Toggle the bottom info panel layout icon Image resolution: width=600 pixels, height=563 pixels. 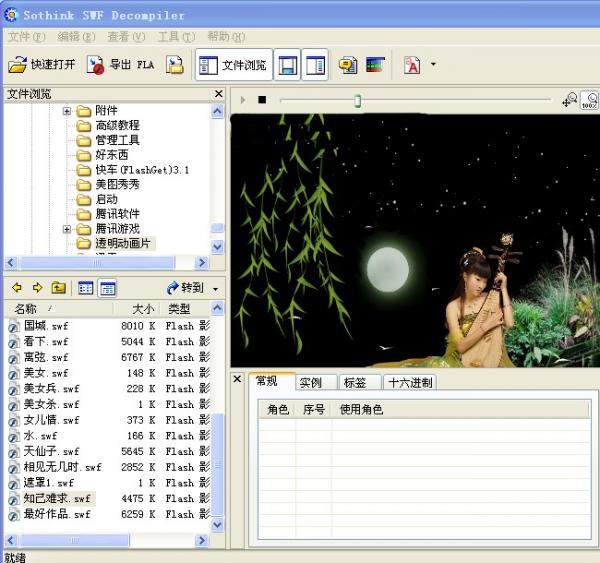287,65
